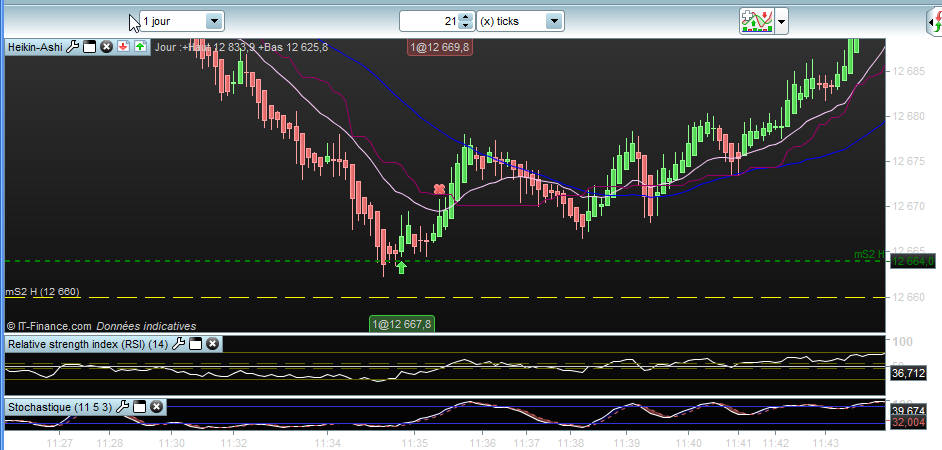
Task: Click green up-arrow icon beside Heikin-Ashi
Action: point(139,47)
